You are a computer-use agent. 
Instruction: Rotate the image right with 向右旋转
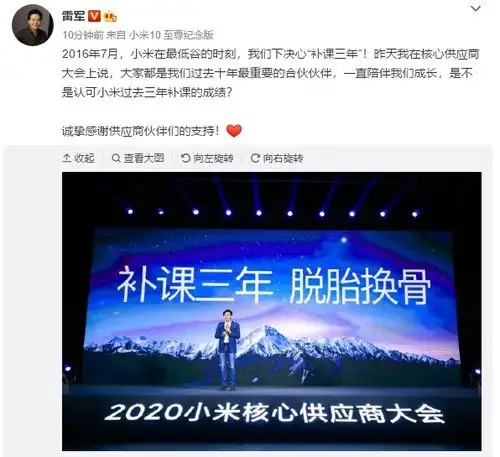[277, 158]
